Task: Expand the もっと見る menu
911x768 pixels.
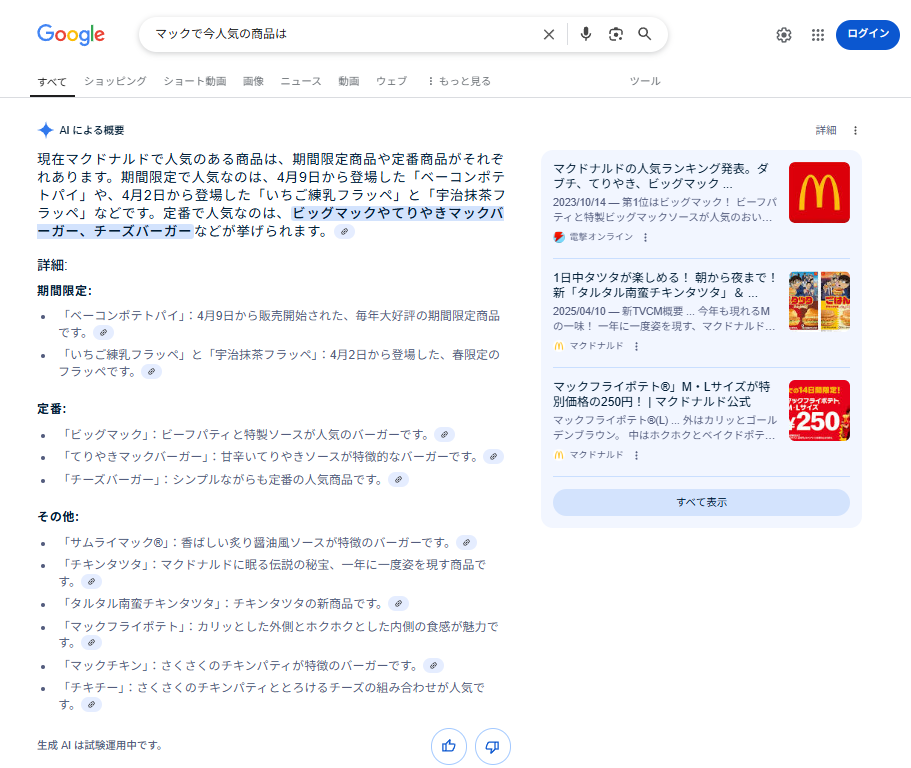Action: coord(459,81)
